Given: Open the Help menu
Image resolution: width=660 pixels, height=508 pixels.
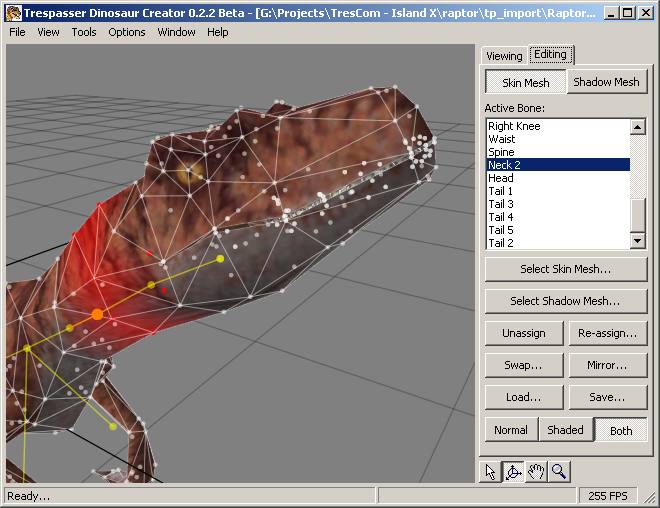Looking at the screenshot, I should (x=218, y=32).
